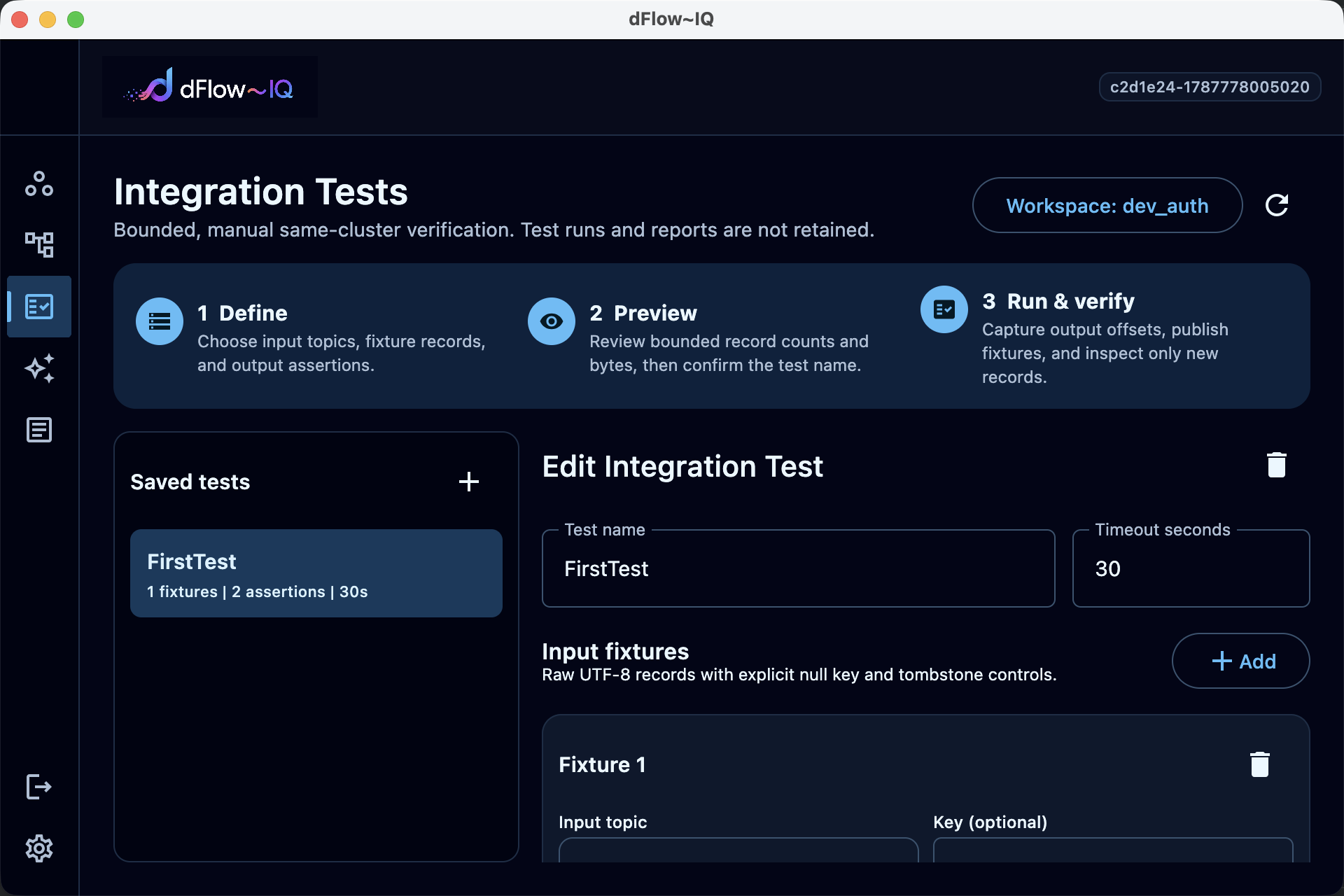Click '1 fixtures | 2 assertions | 30s' text

[x=258, y=591]
